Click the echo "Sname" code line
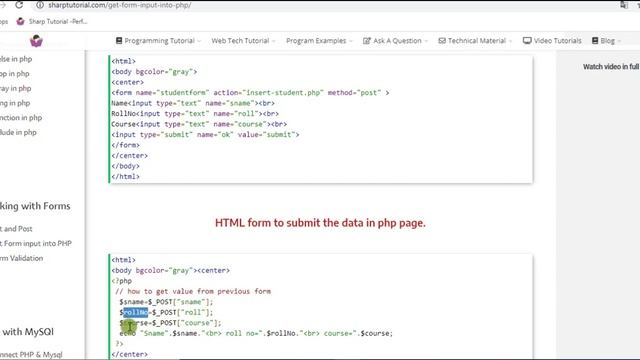The height and width of the screenshot is (360, 640). (x=256, y=333)
